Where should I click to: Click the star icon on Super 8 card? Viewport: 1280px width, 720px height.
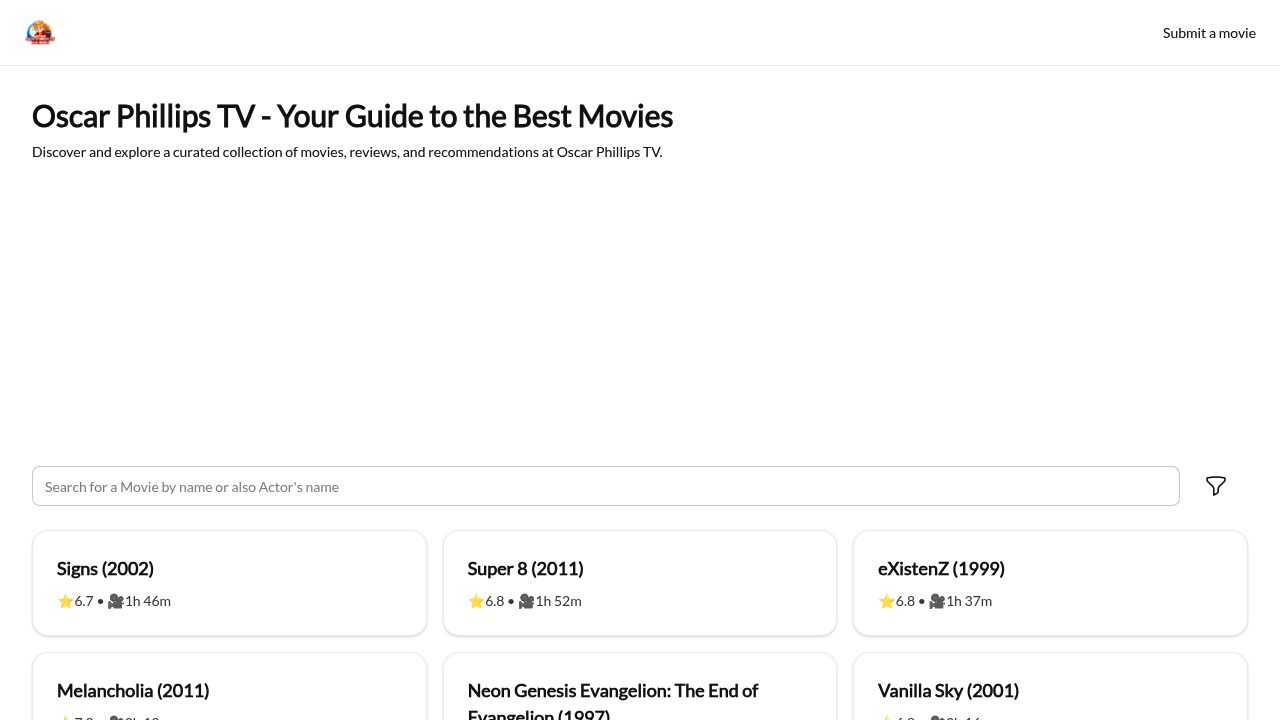point(475,600)
